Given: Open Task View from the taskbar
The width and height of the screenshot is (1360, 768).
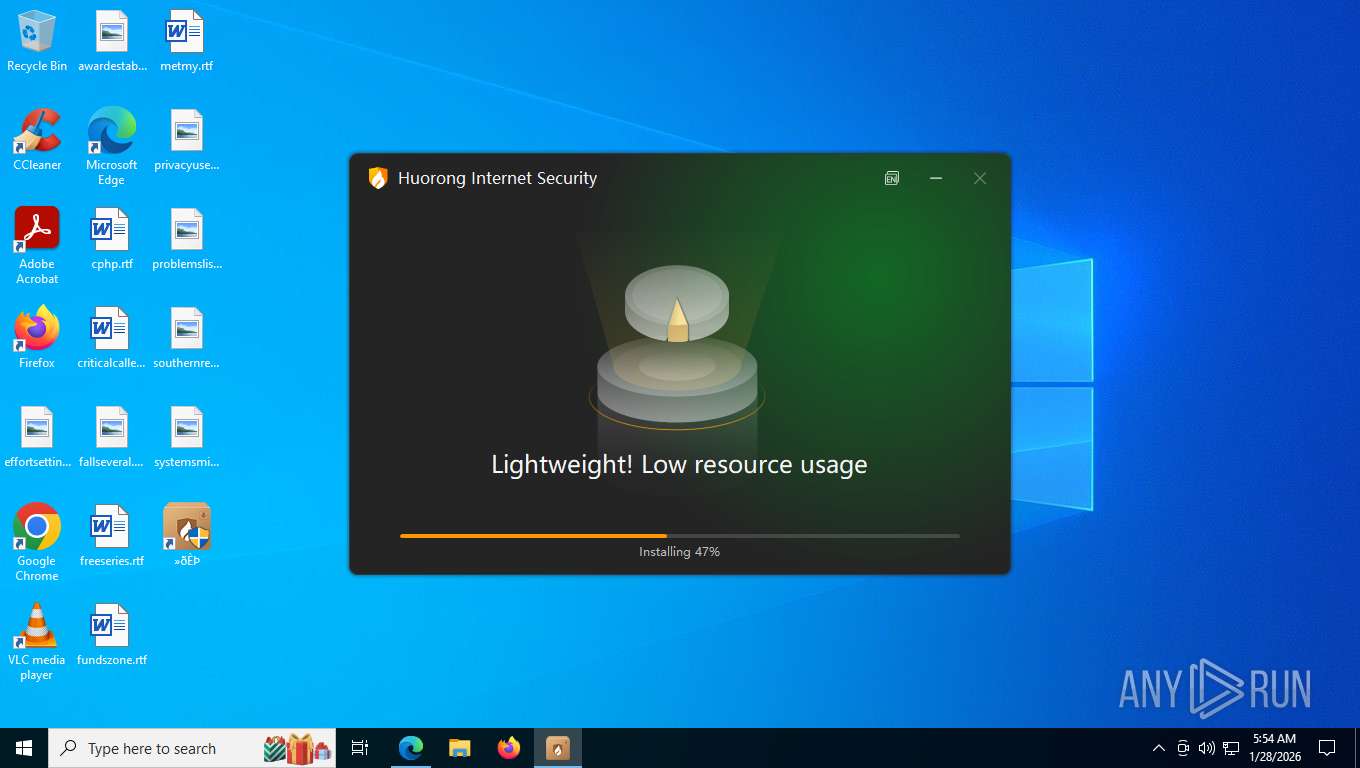Looking at the screenshot, I should click(360, 748).
